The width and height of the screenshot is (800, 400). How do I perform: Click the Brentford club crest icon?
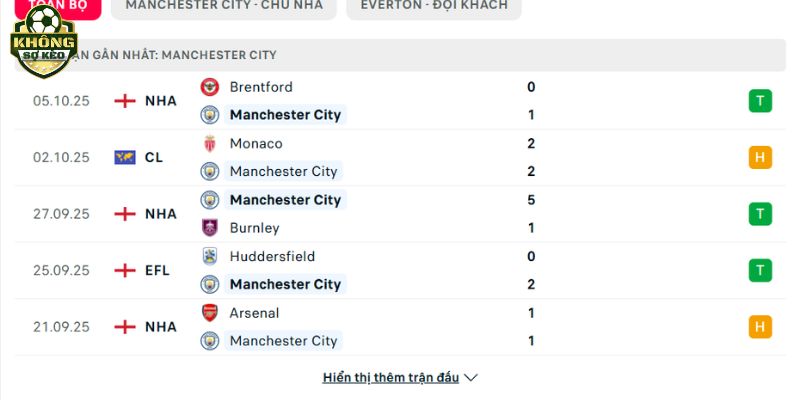[210, 87]
